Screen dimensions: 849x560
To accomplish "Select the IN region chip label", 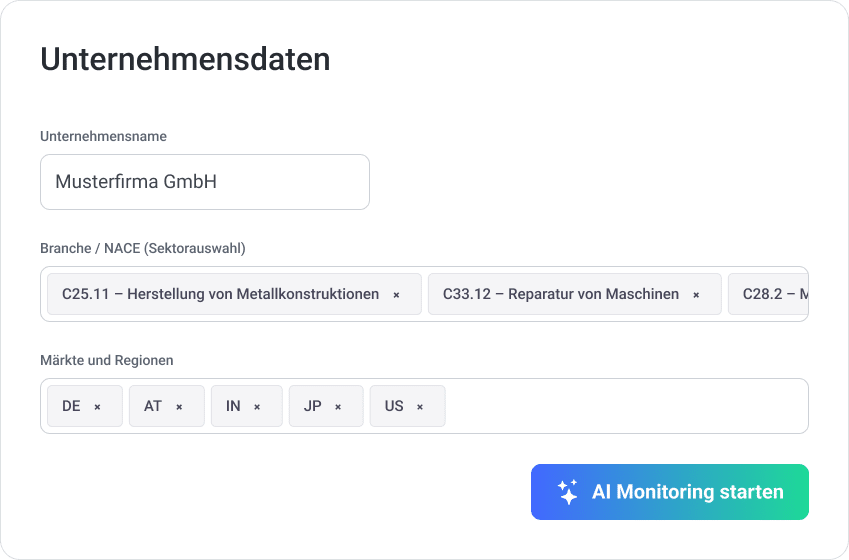I will pyautogui.click(x=233, y=406).
